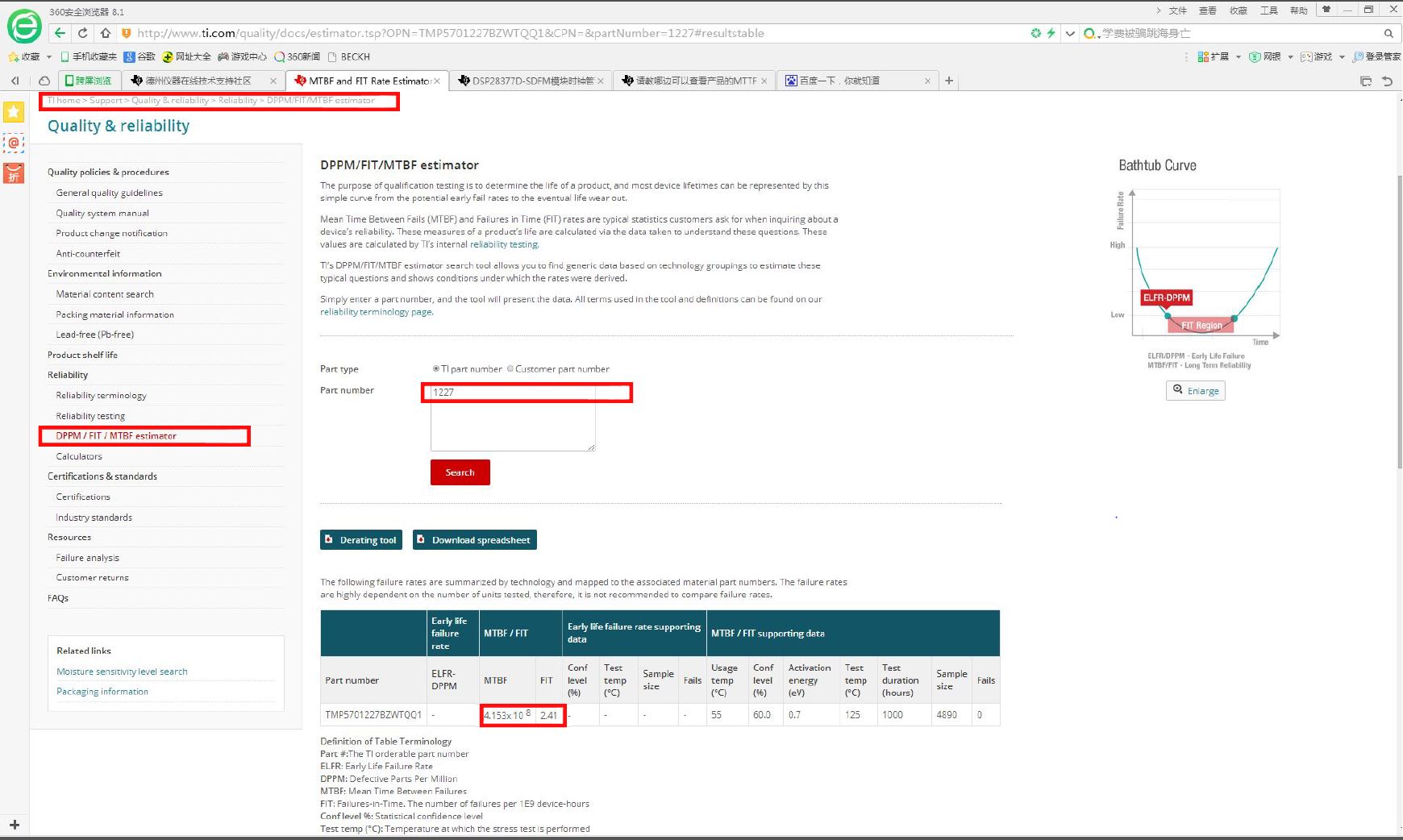Open the 手机收藏夹 mobile favorites bookmark

pos(89,56)
